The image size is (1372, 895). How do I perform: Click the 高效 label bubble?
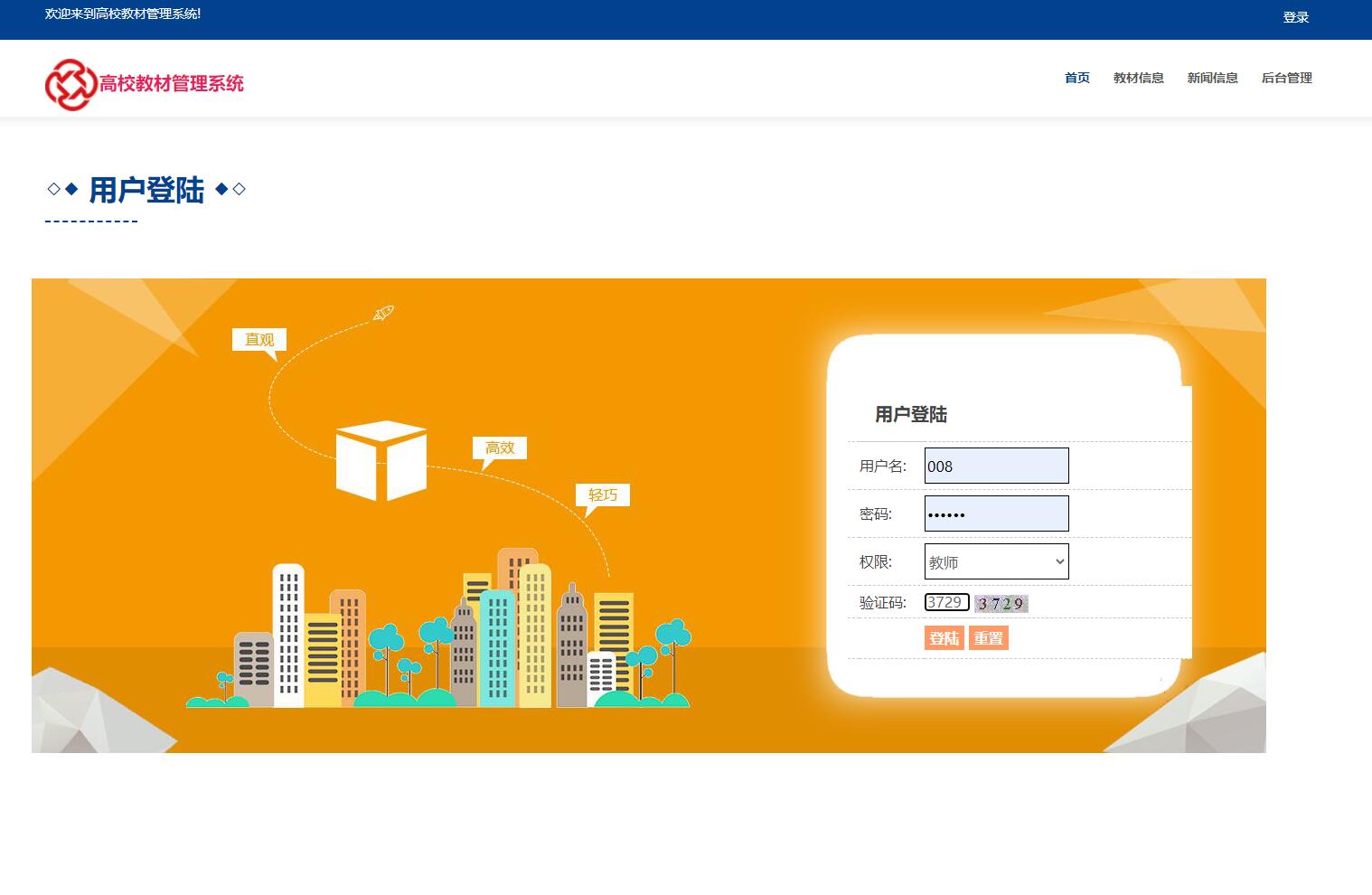pyautogui.click(x=499, y=447)
